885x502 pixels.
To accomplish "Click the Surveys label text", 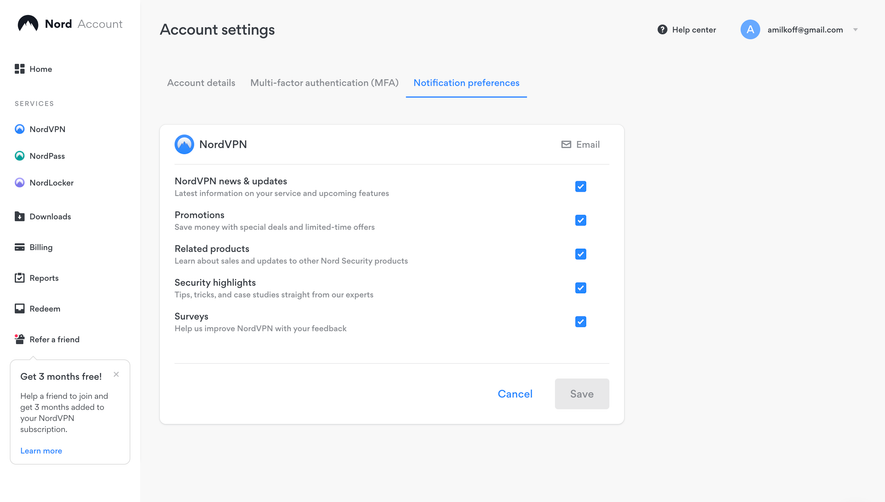I will (x=191, y=317).
